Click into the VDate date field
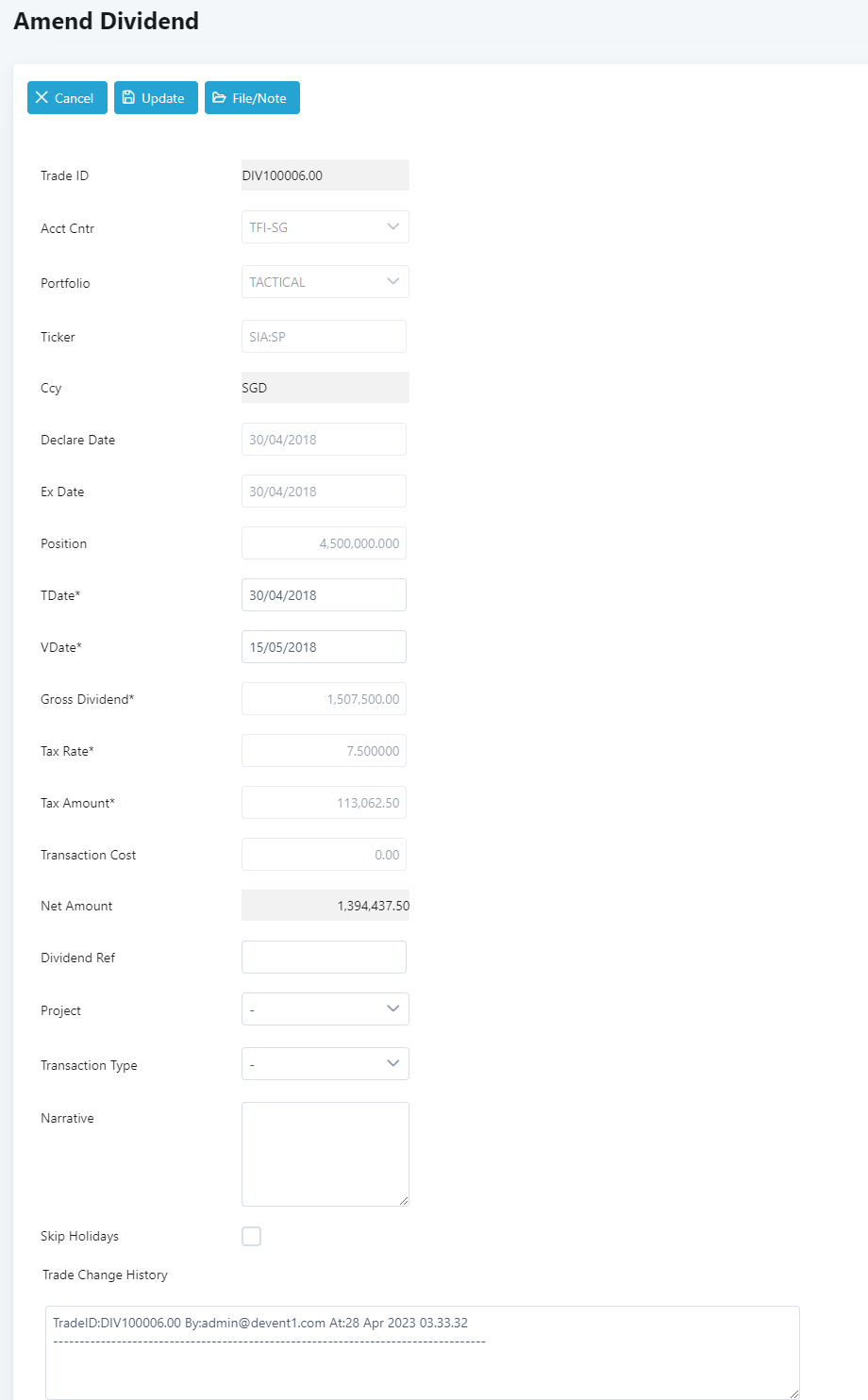Viewport: 868px width, 1400px height. coord(324,647)
